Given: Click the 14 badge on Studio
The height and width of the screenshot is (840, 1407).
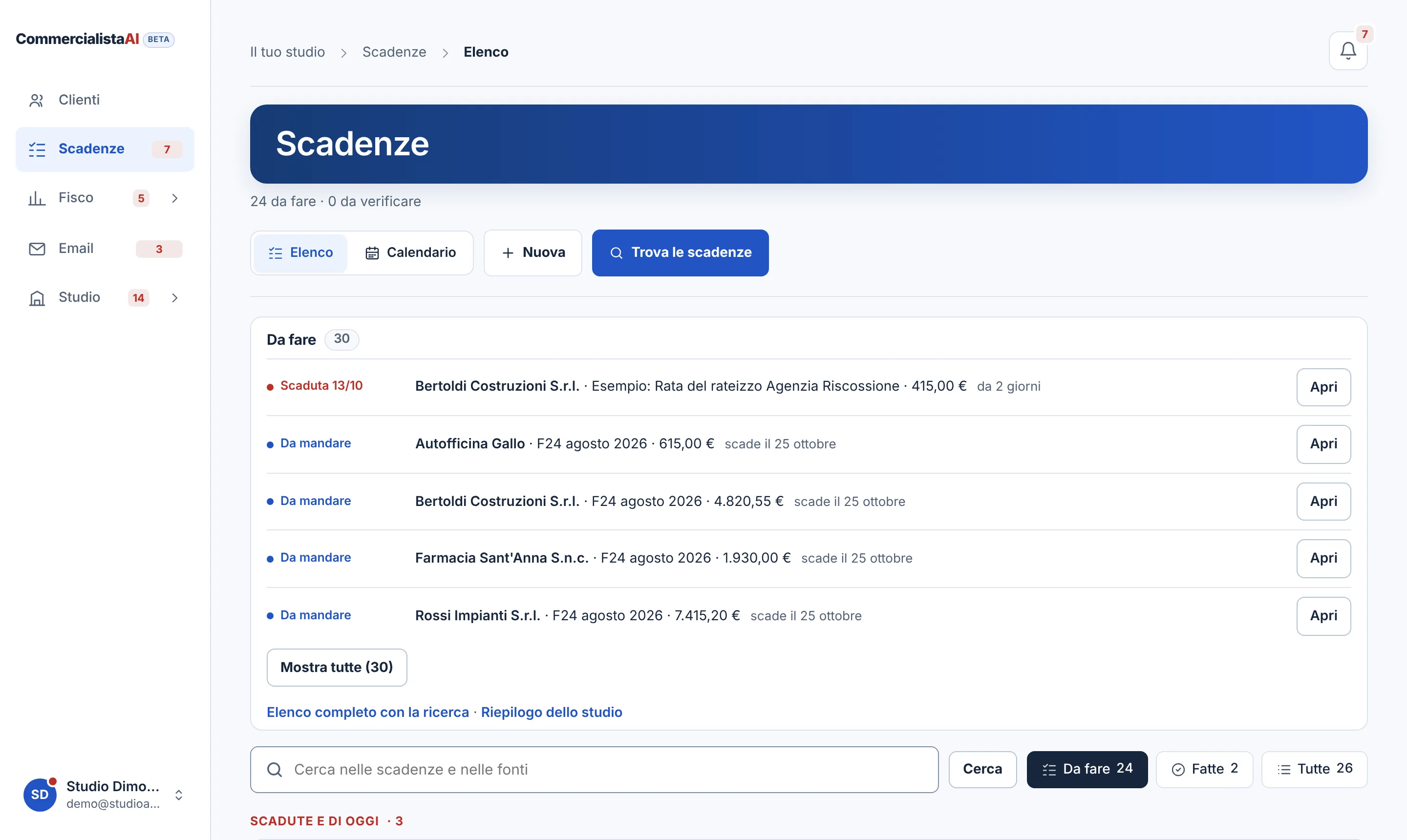Looking at the screenshot, I should 138,298.
